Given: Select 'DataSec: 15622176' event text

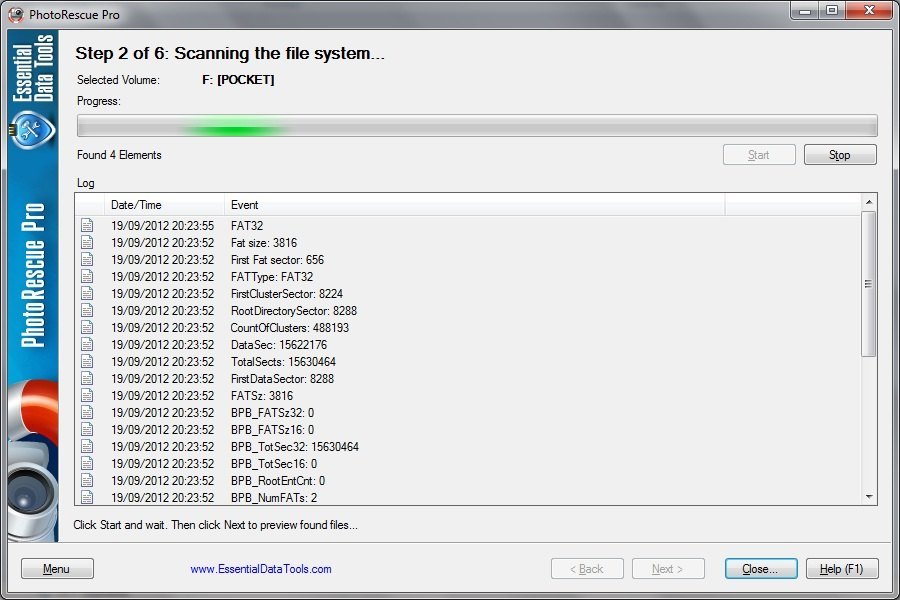Looking at the screenshot, I should tap(279, 344).
